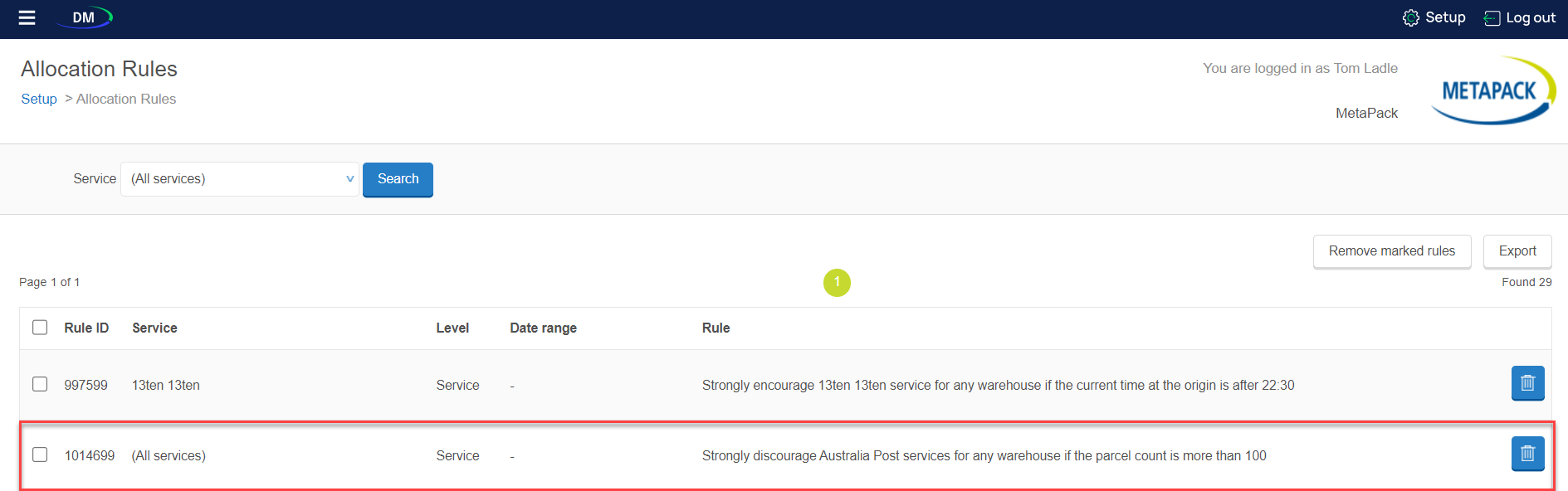Click the Setup gear icon
Image resolution: width=1568 pixels, height=491 pixels.
(1410, 17)
